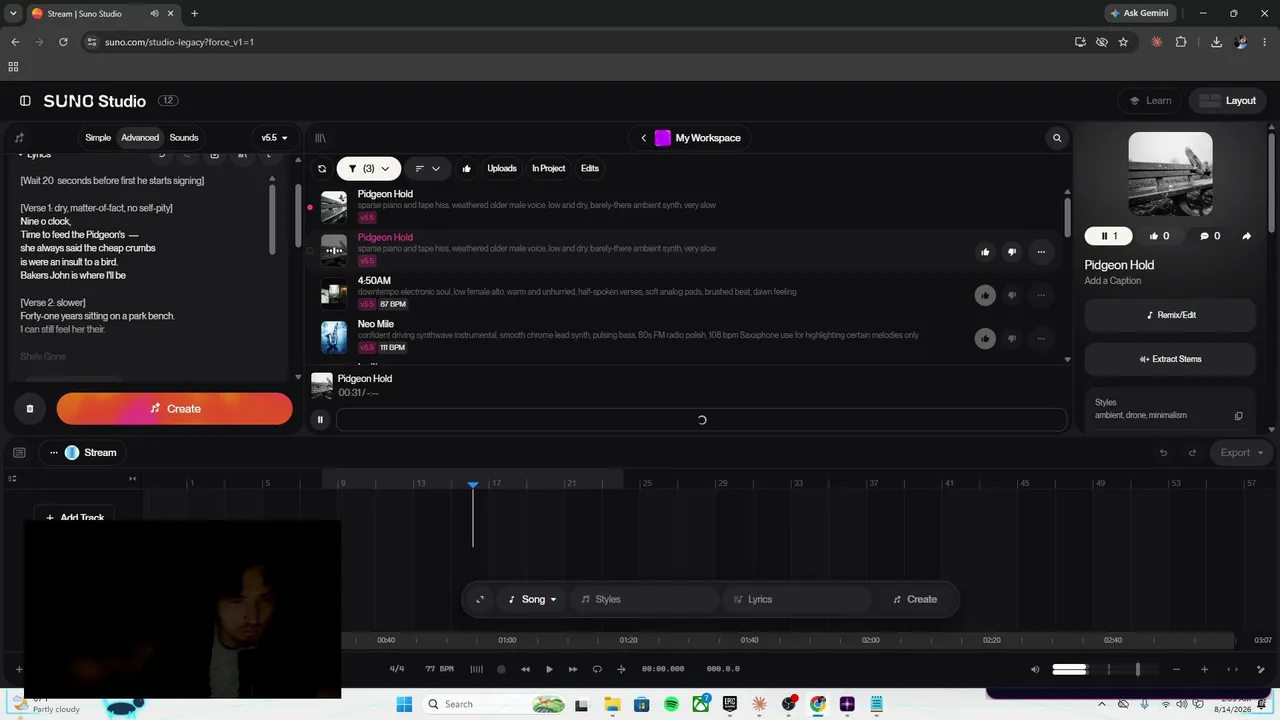Open the Export dropdown
Viewport: 1280px width, 720px height.
click(1240, 453)
